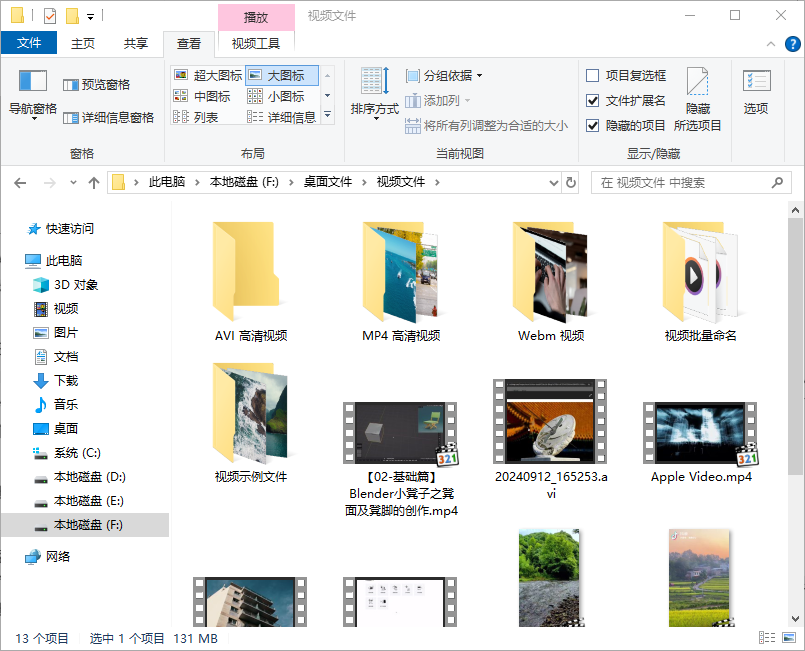Open 下载 in navigation pane
Screen dimensions: 805x651
pyautogui.click(x=56, y=380)
